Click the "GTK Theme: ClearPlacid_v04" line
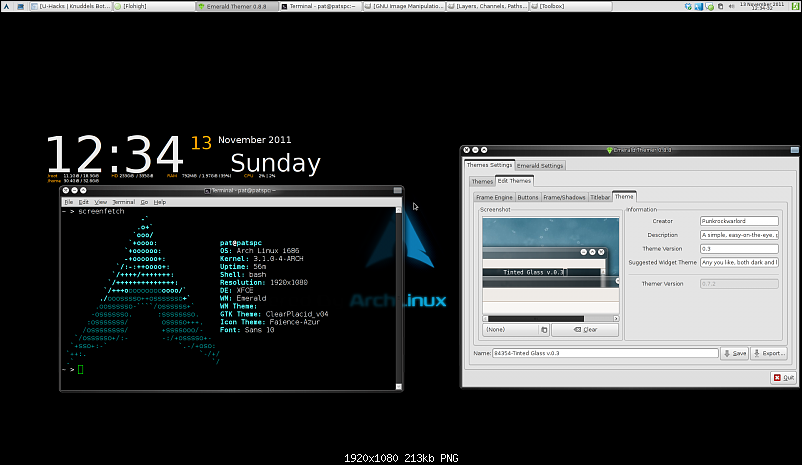802x465 pixels. click(274, 314)
